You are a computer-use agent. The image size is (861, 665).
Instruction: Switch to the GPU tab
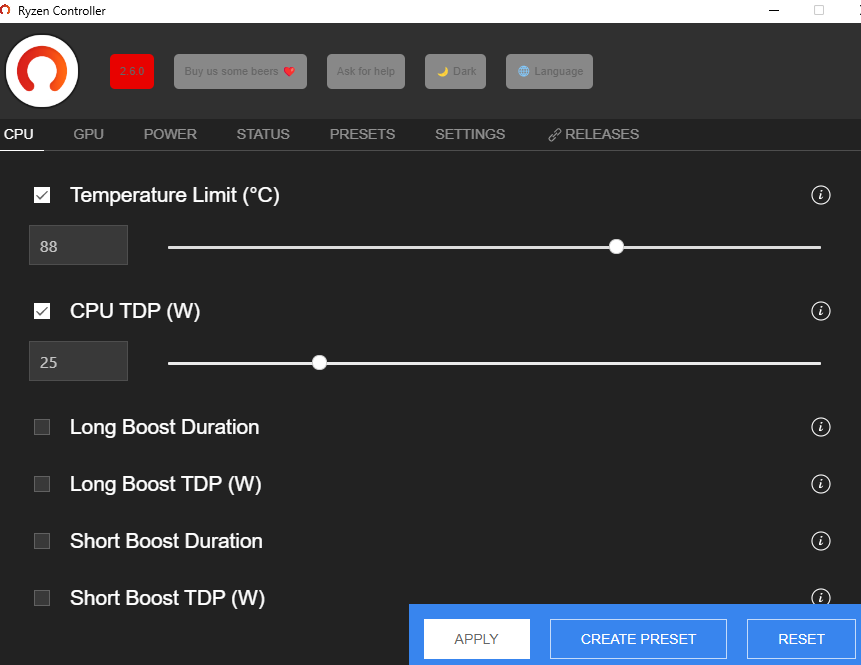[88, 135]
